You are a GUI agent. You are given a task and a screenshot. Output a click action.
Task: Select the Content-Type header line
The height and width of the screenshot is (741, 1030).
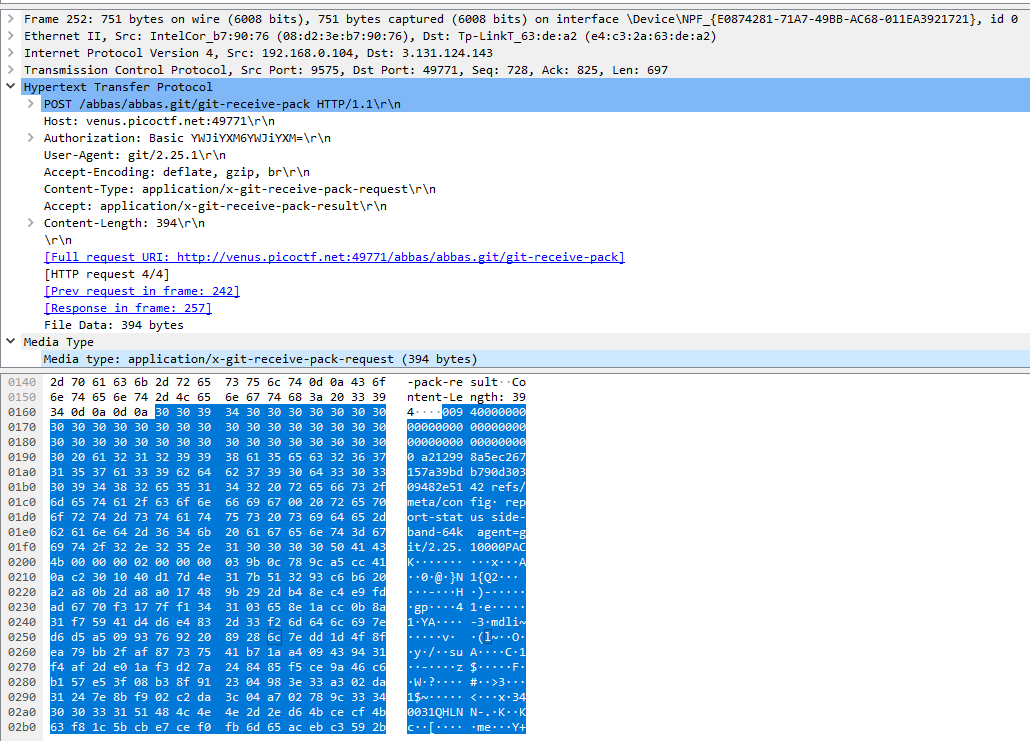(x=240, y=189)
